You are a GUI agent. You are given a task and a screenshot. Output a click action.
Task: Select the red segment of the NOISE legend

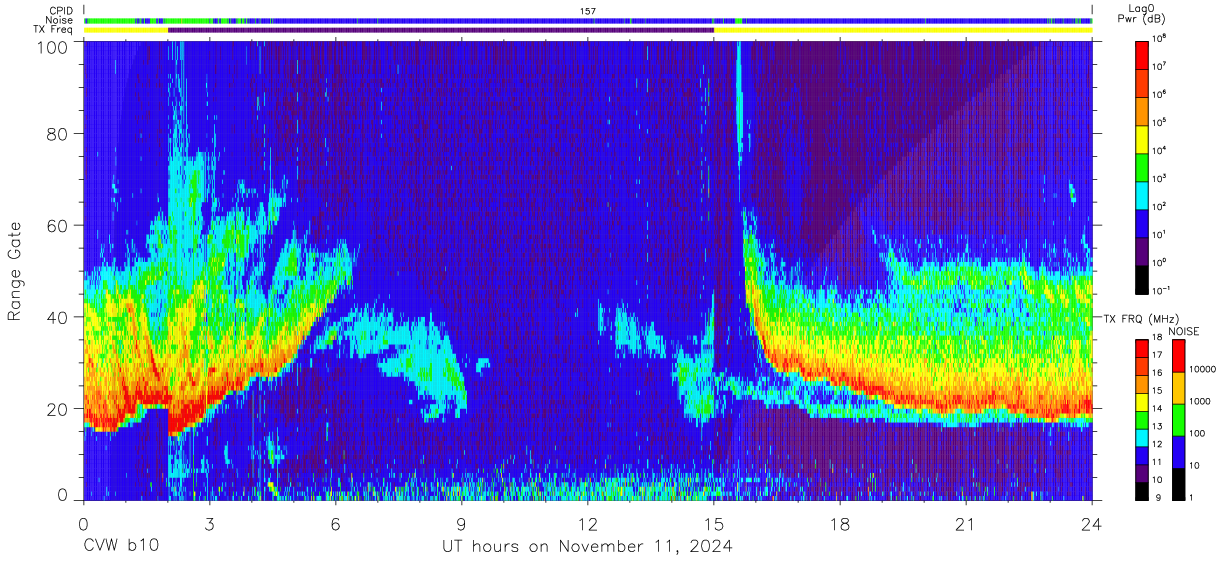1178,356
